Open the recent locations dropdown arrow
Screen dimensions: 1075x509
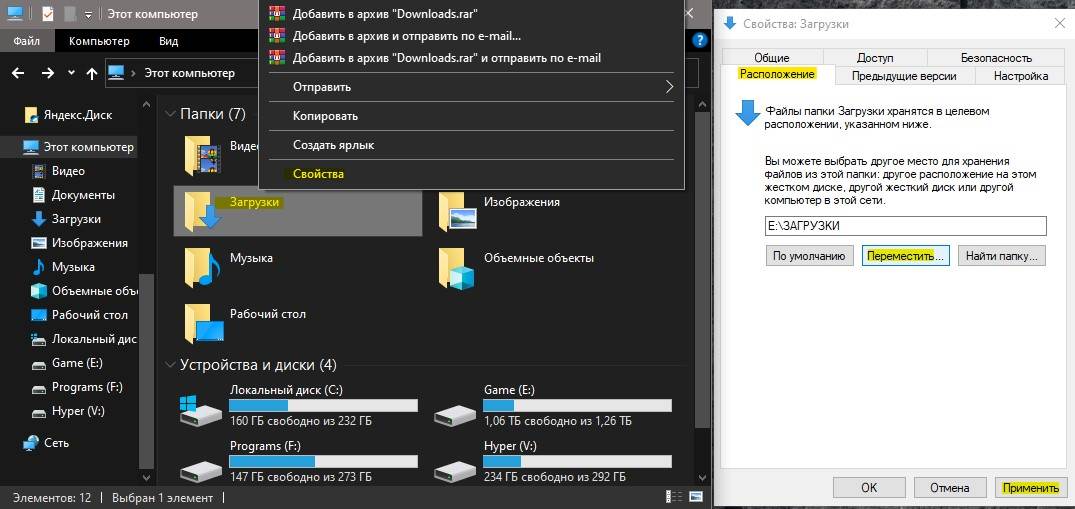[x=71, y=73]
